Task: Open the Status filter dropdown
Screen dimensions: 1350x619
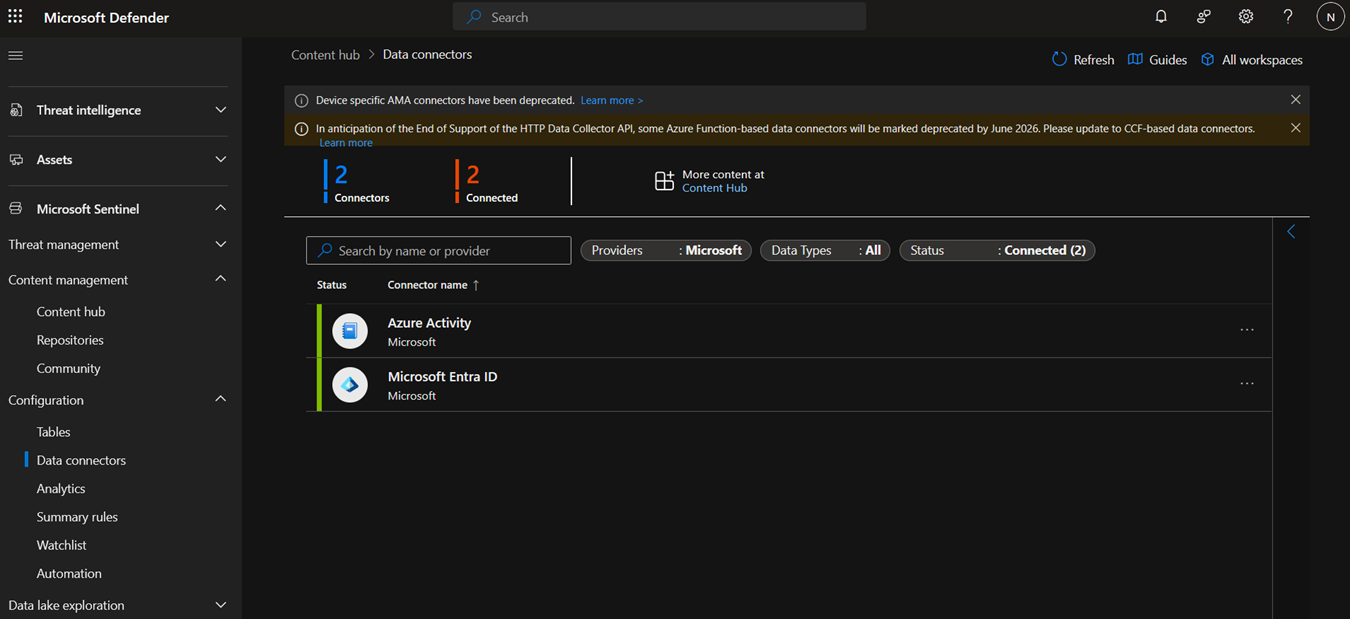Action: point(997,250)
